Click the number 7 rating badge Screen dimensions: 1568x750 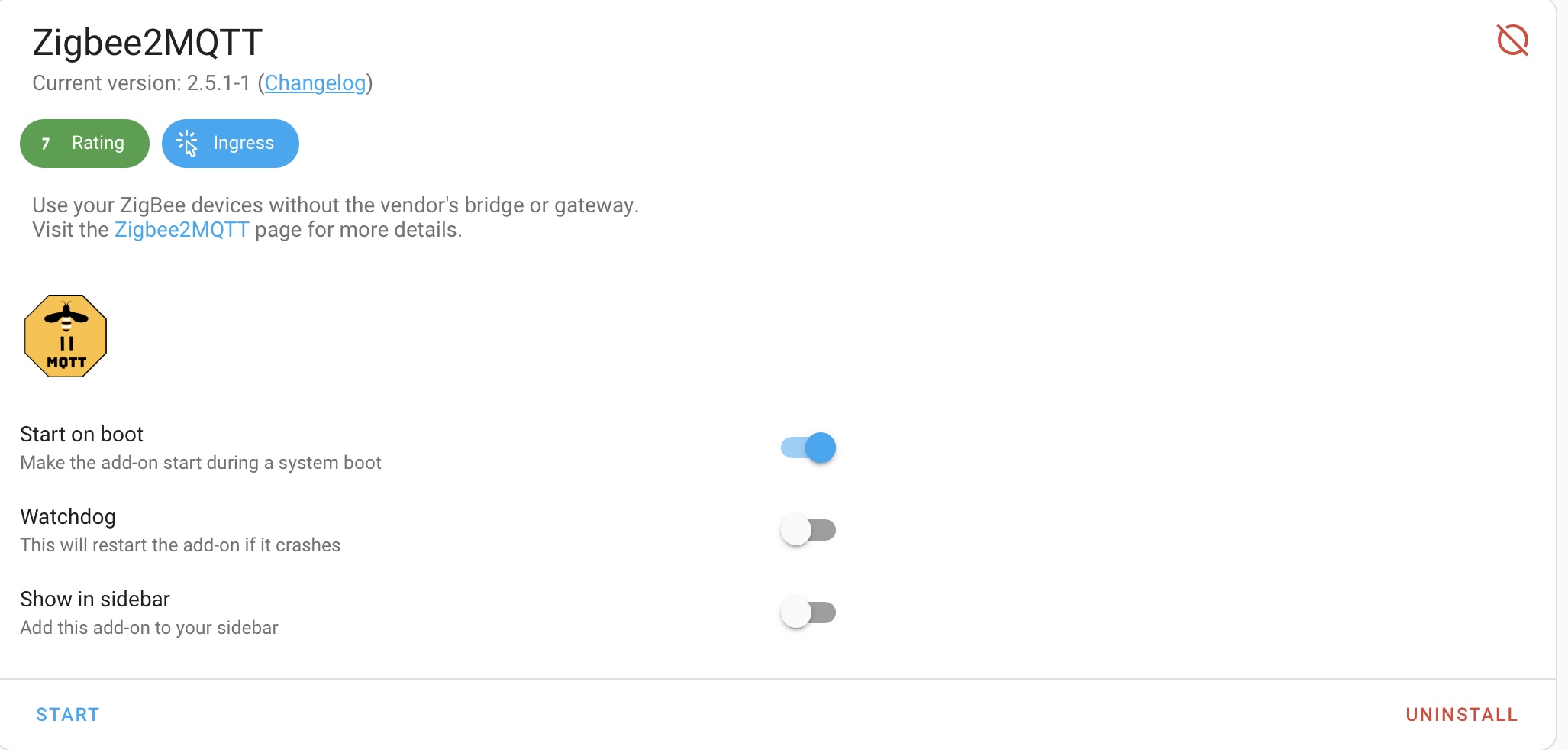point(46,144)
